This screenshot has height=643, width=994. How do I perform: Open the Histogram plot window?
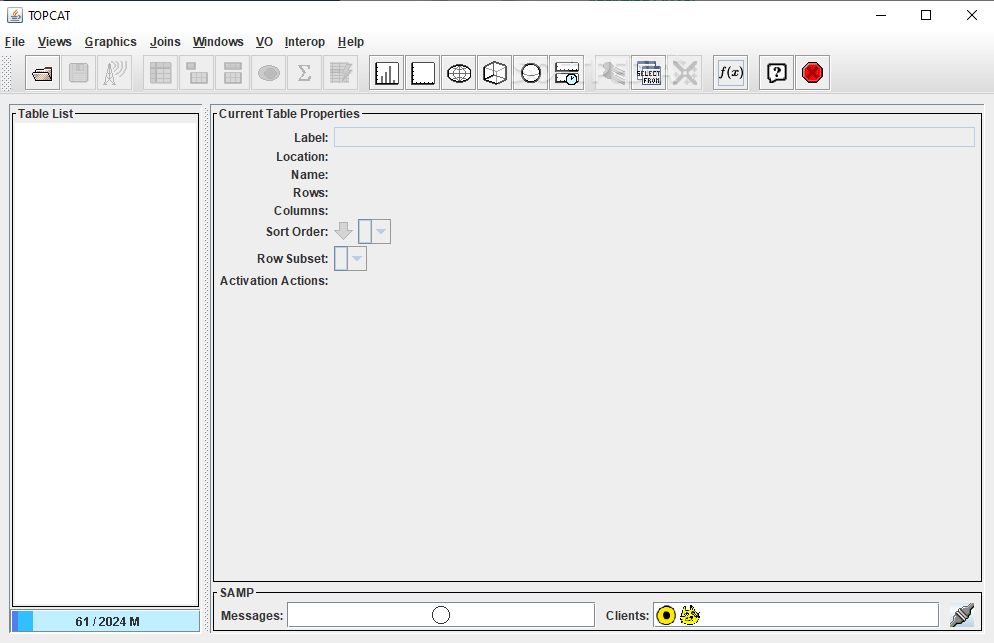[x=387, y=73]
